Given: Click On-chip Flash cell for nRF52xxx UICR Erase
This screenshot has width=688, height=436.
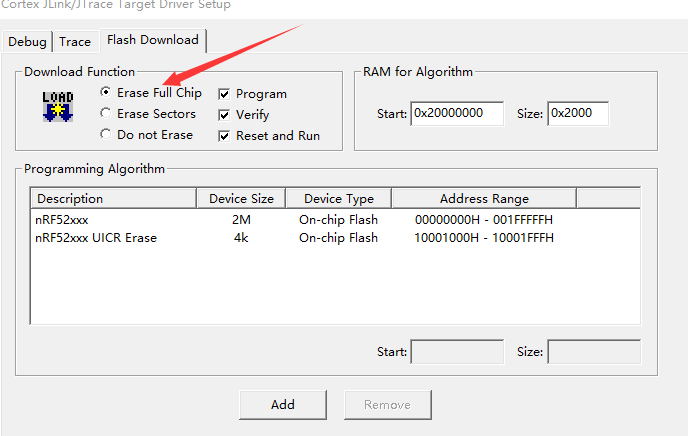Looking at the screenshot, I should point(338,238).
